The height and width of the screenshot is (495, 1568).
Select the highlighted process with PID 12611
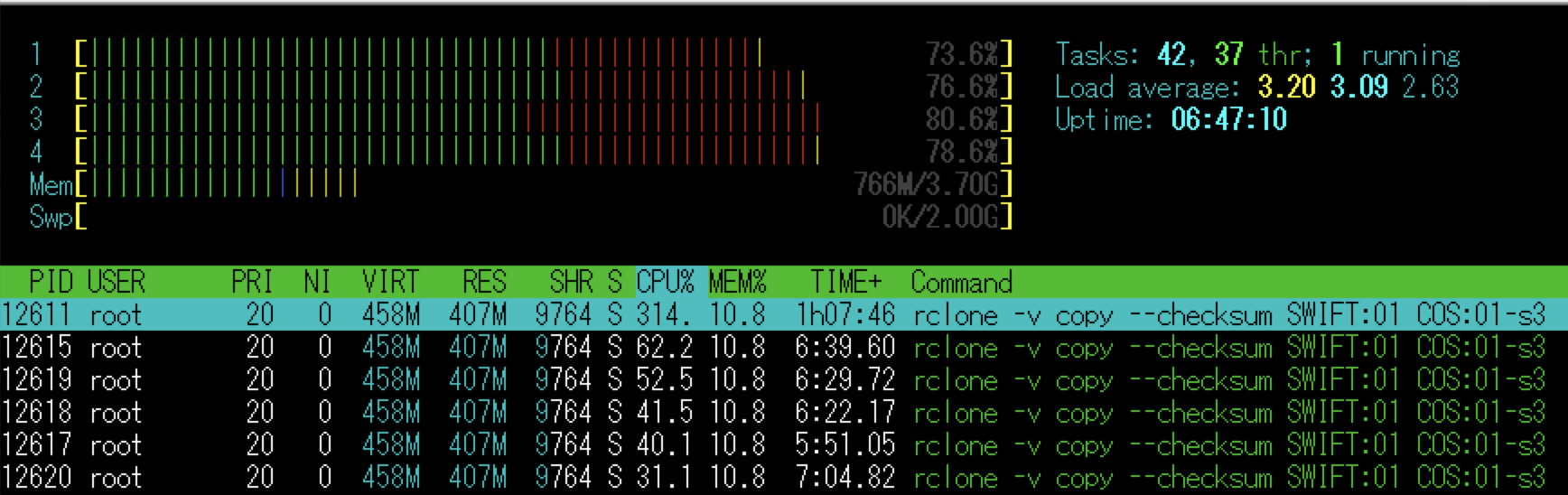coord(784,314)
